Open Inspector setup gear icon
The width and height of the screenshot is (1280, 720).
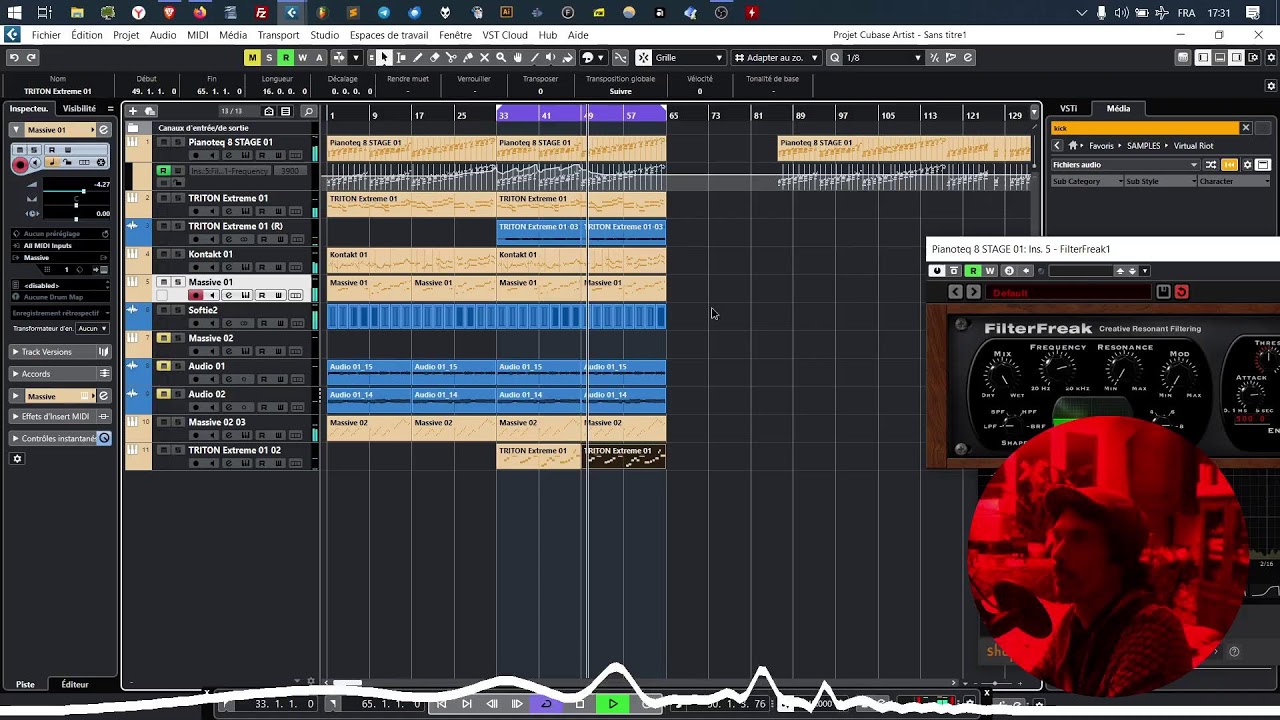point(17,459)
